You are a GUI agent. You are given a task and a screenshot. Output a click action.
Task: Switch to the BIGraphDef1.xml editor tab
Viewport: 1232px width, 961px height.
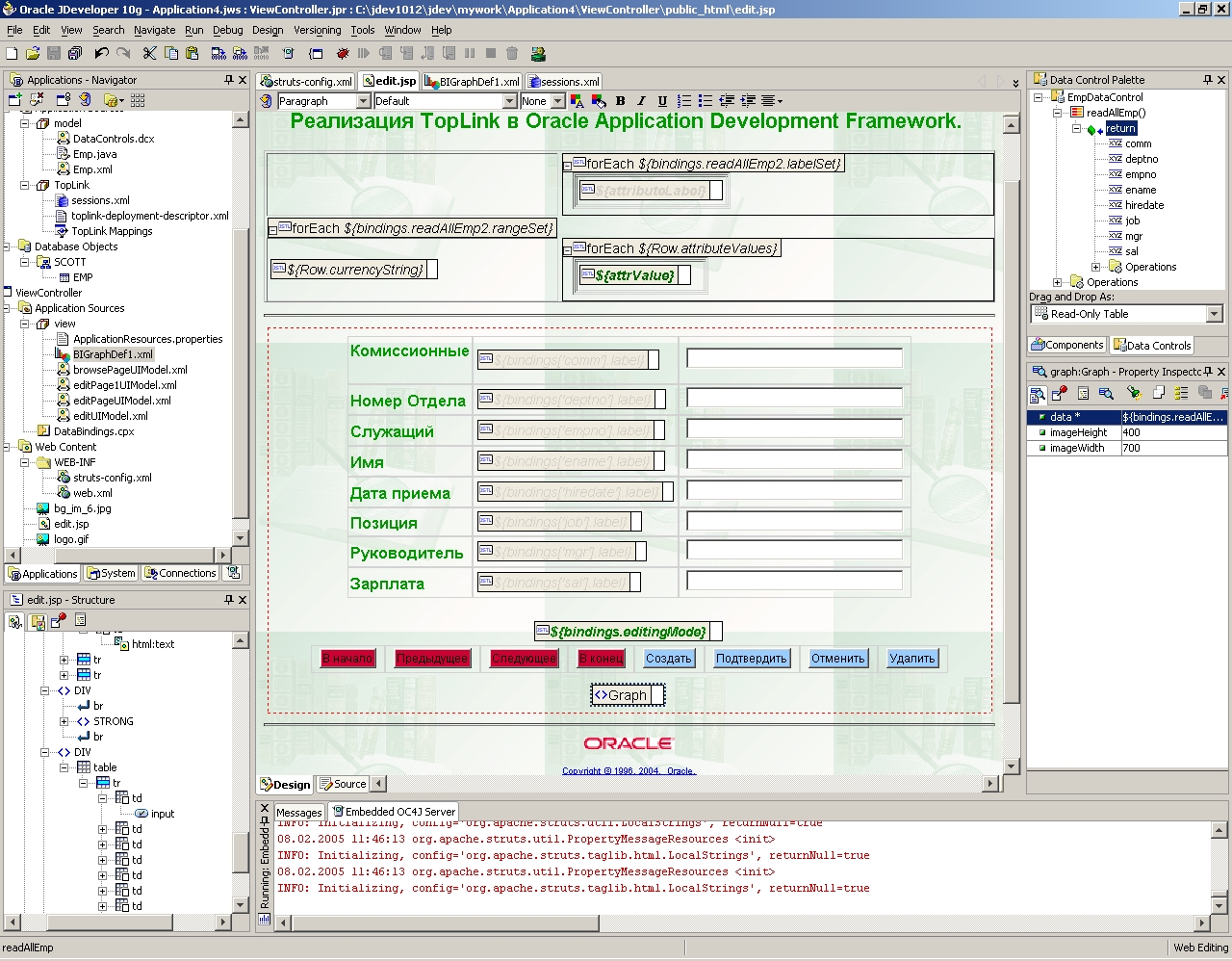[473, 82]
